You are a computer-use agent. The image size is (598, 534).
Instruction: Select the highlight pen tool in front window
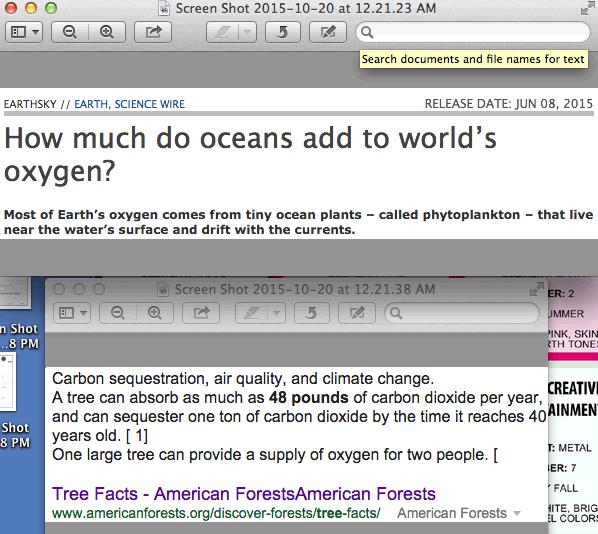pos(222,32)
